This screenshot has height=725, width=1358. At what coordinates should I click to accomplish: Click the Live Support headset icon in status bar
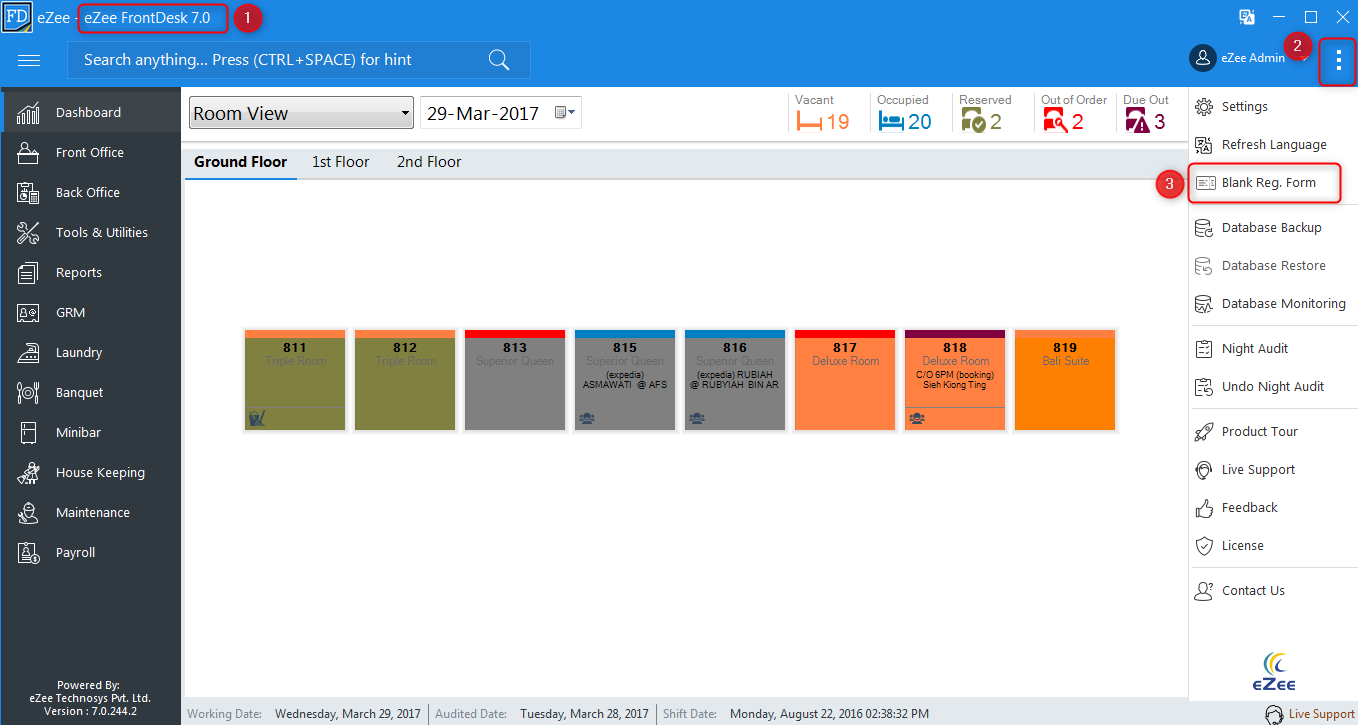[x=1274, y=714]
